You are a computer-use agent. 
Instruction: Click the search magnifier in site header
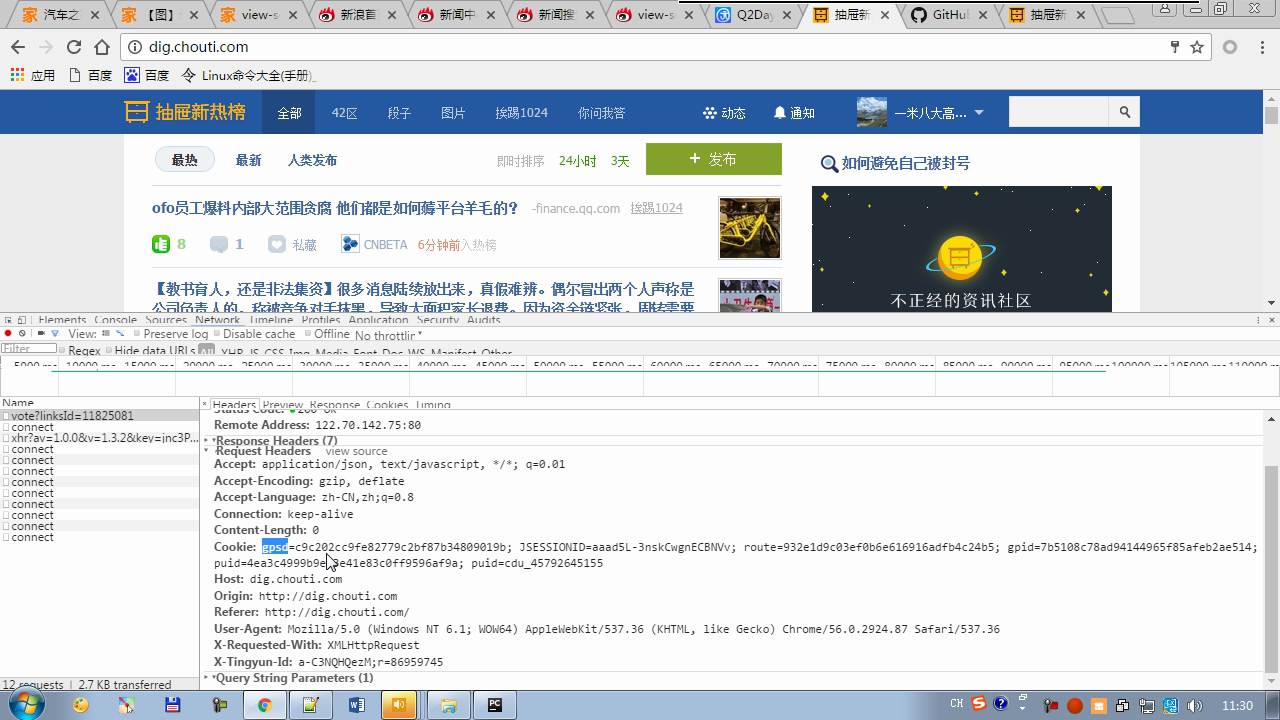point(1124,112)
